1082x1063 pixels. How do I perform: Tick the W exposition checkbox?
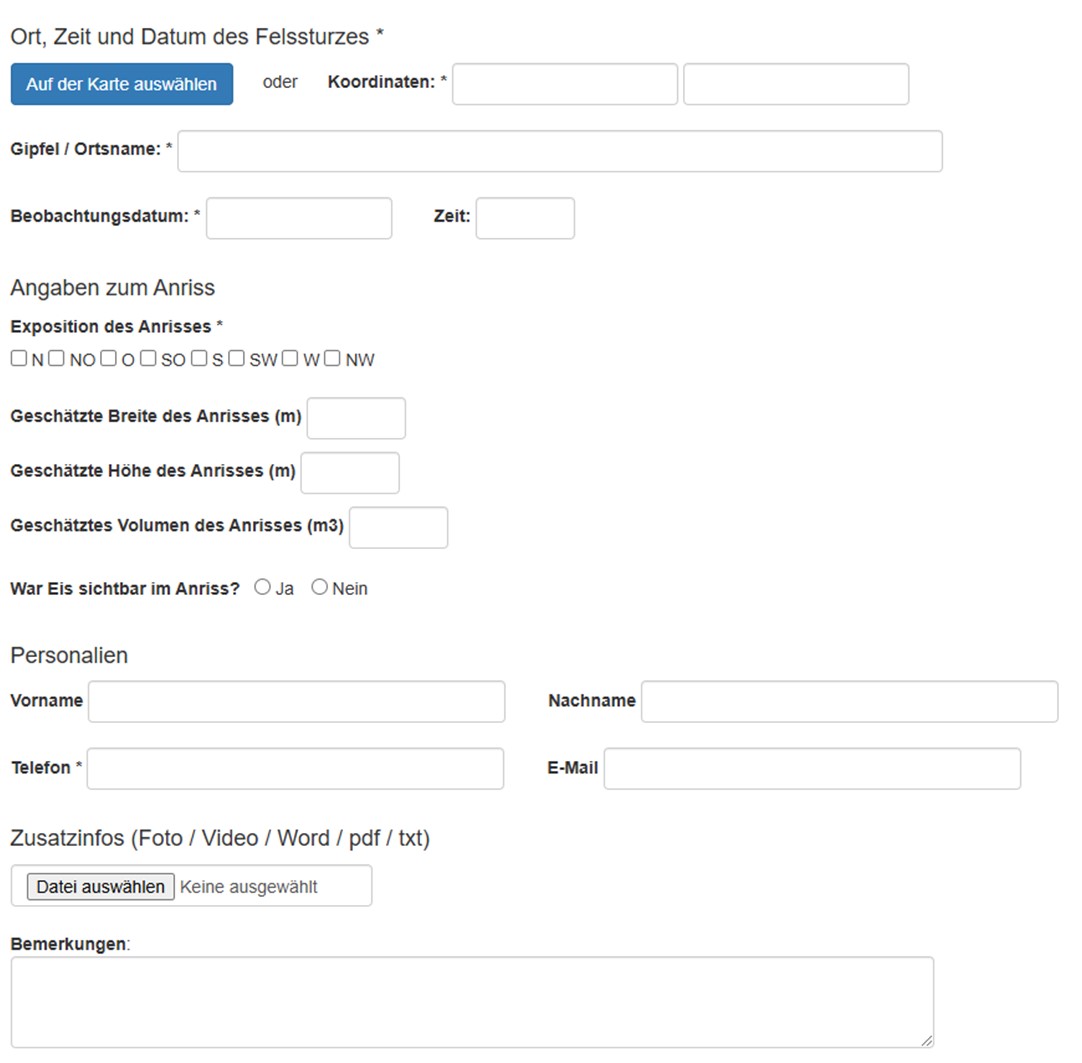(290, 358)
